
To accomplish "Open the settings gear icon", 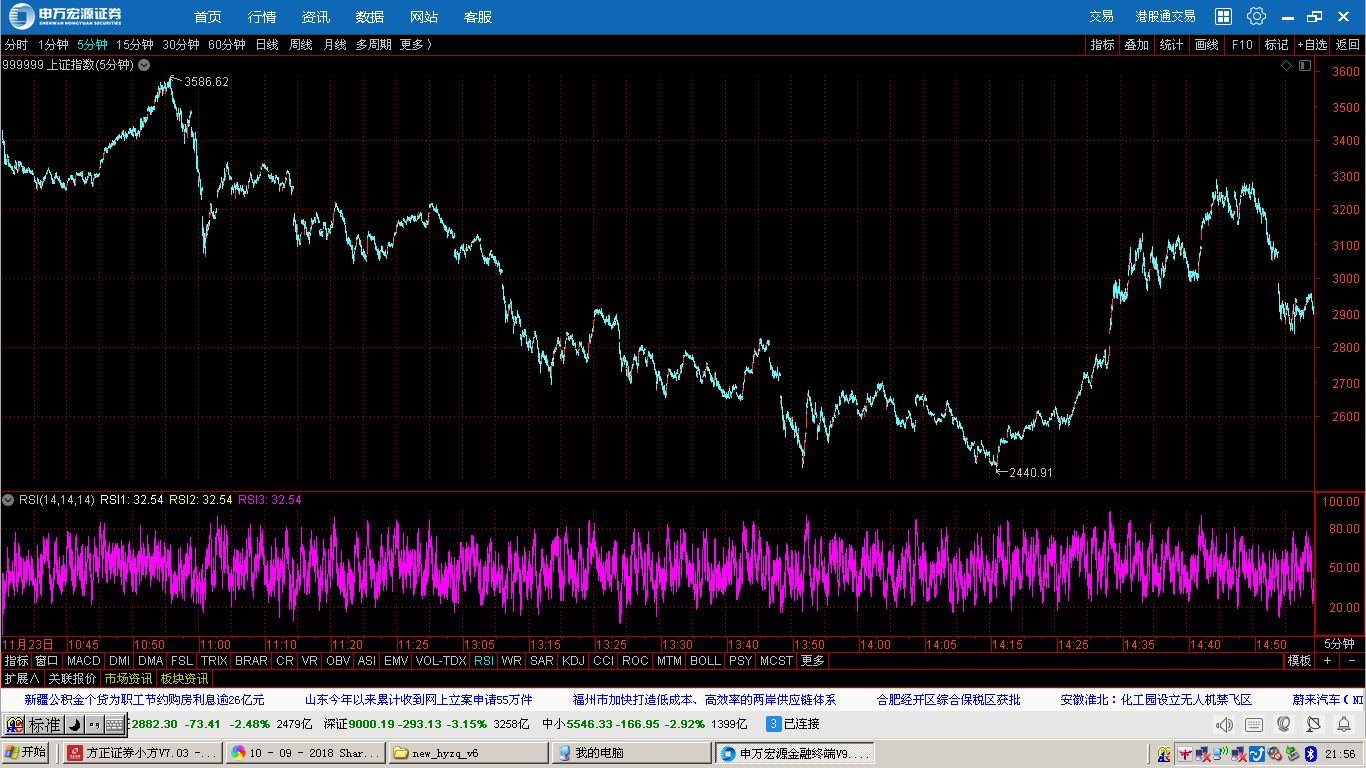I will pyautogui.click(x=1256, y=16).
